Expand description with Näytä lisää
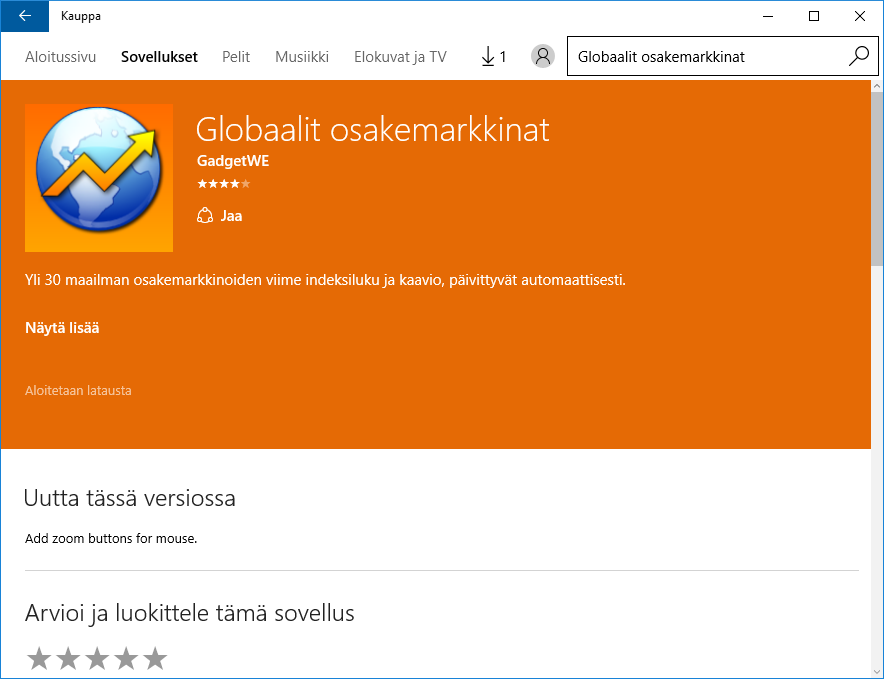This screenshot has height=679, width=884. click(x=62, y=328)
